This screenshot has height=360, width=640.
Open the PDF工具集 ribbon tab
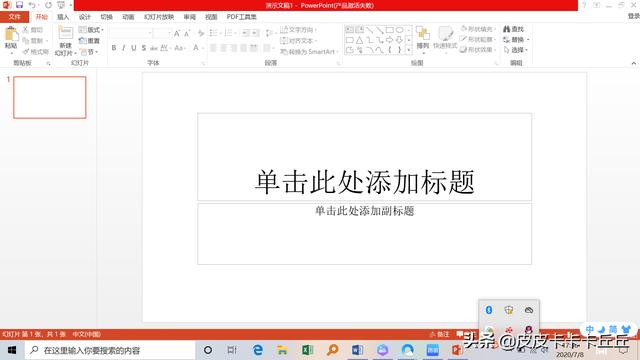pyautogui.click(x=241, y=17)
